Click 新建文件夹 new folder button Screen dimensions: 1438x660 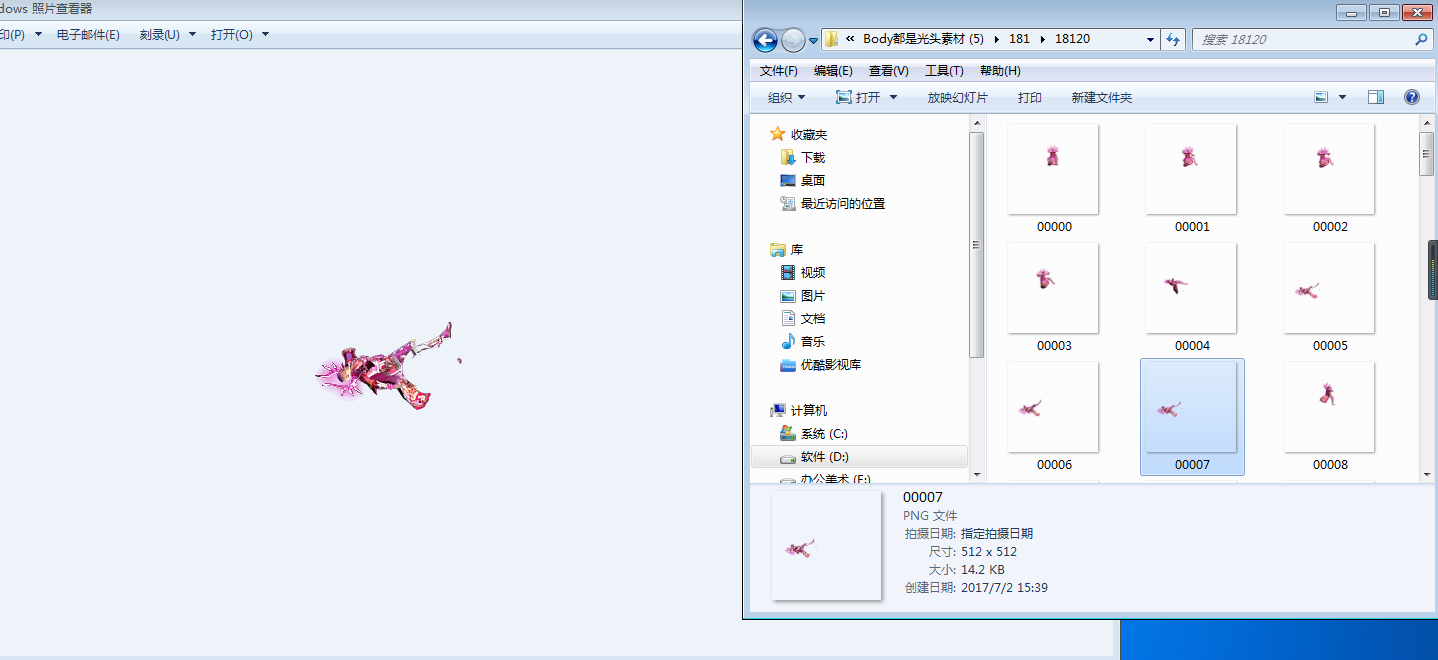click(1102, 98)
